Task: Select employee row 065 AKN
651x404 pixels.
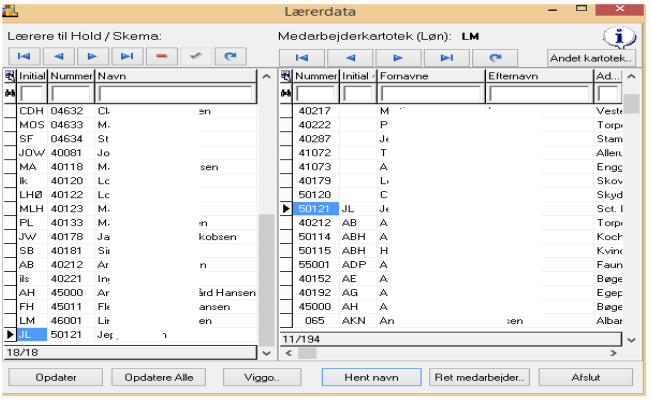Action: [451, 321]
